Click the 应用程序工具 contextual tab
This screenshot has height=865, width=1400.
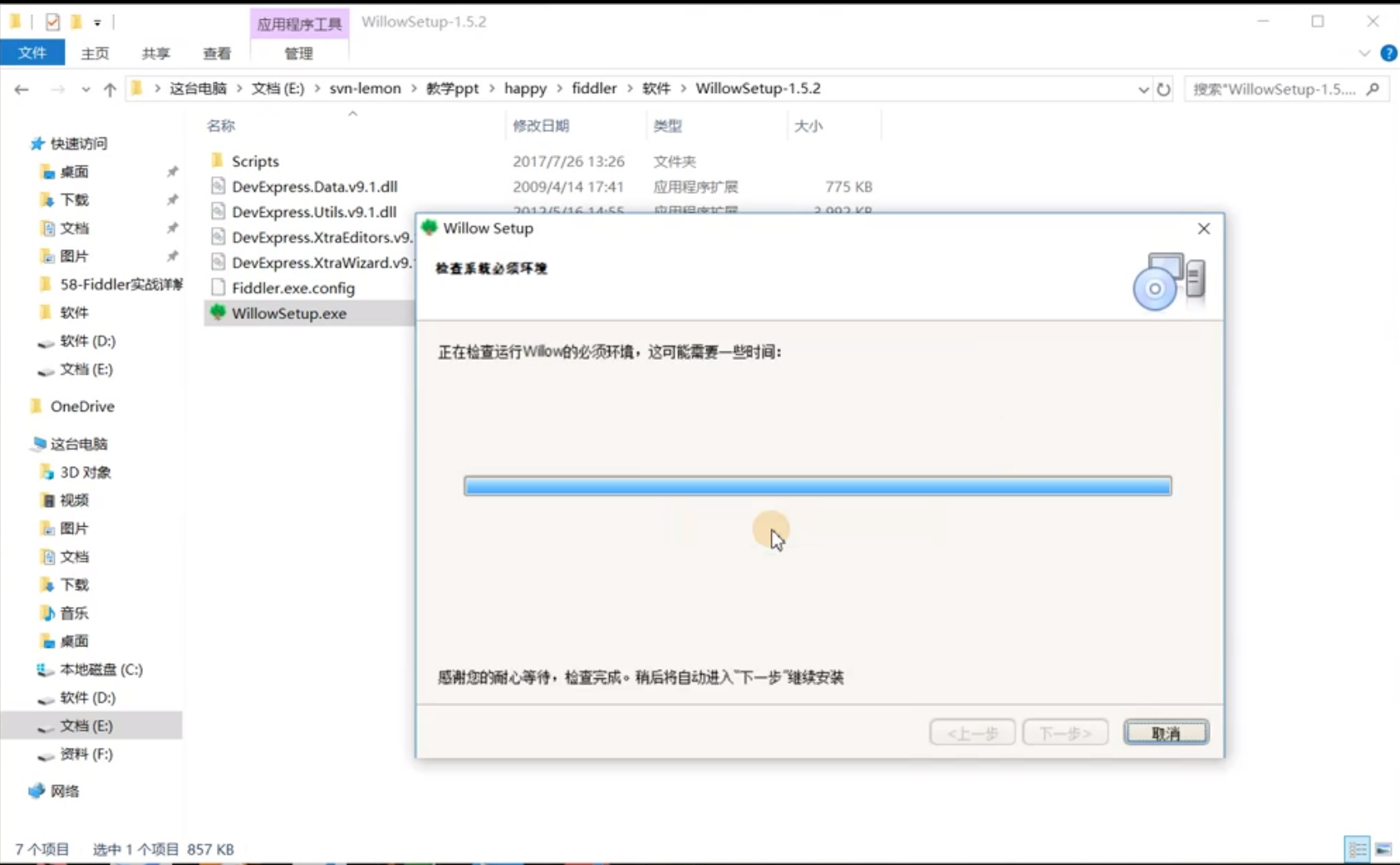click(299, 23)
